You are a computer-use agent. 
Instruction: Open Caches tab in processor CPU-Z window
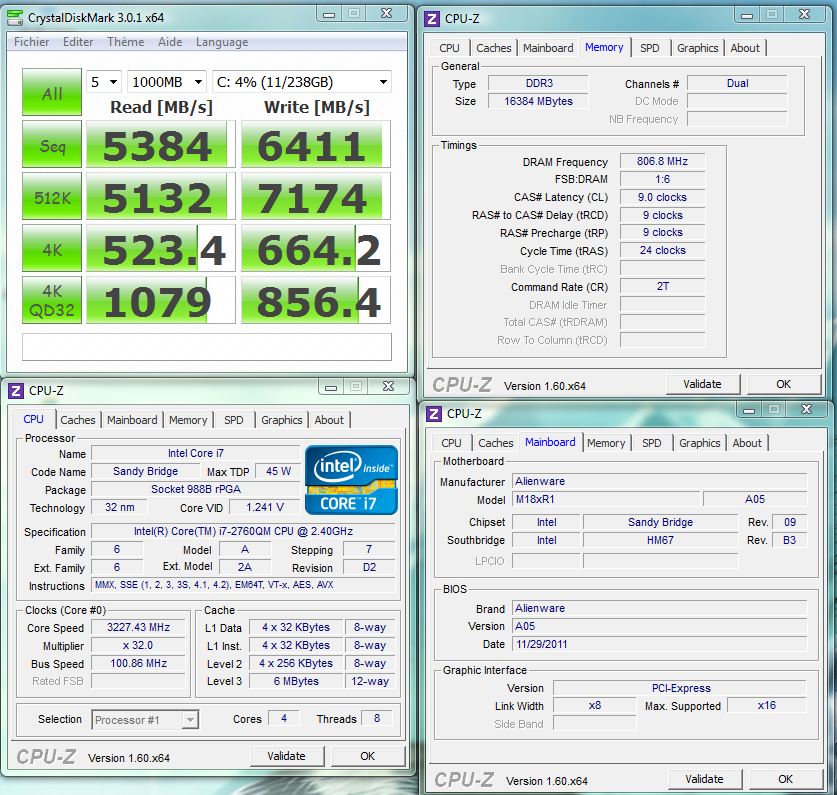(x=77, y=420)
